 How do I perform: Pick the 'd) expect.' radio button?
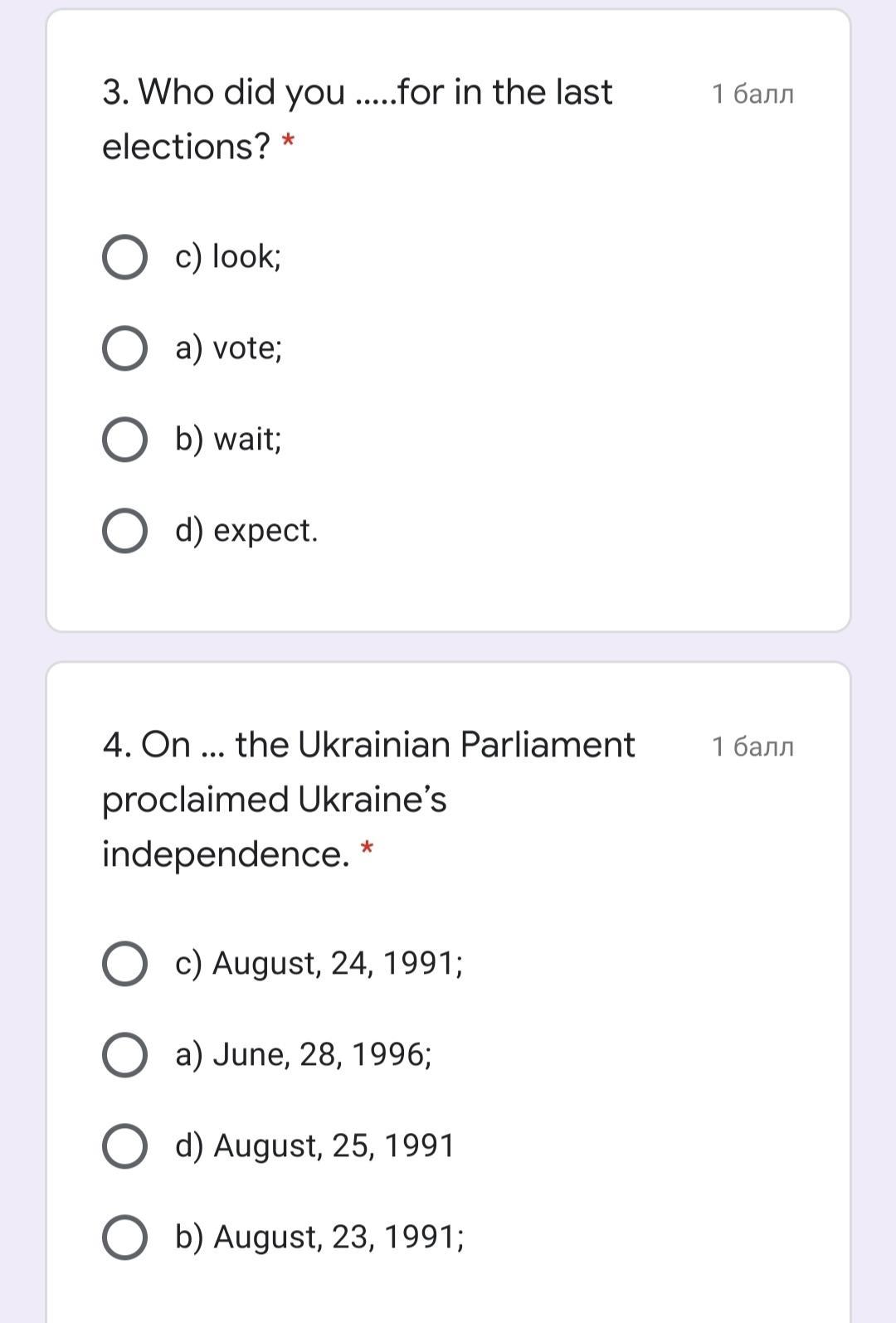124,531
